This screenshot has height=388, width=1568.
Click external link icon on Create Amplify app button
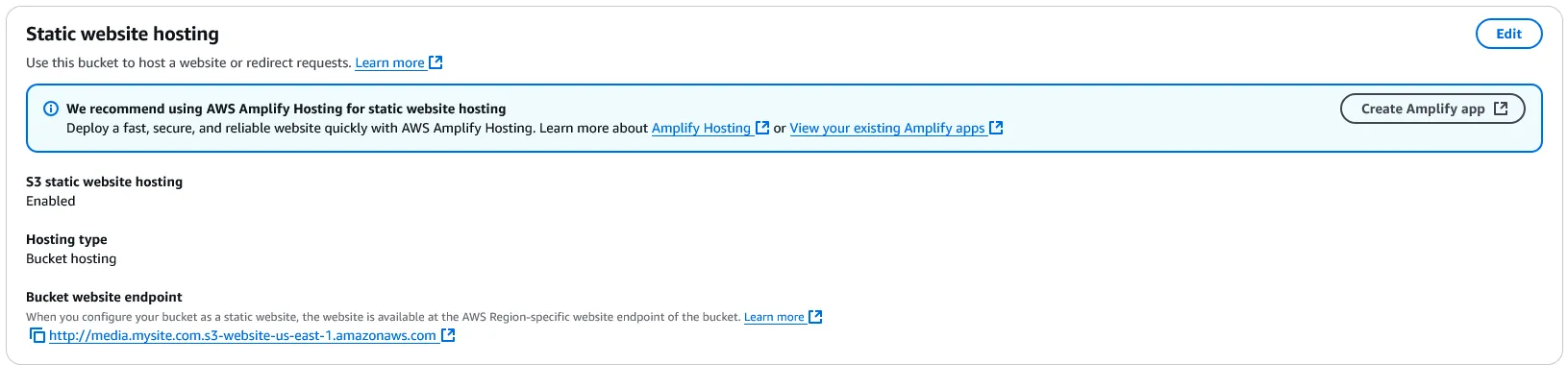1501,109
